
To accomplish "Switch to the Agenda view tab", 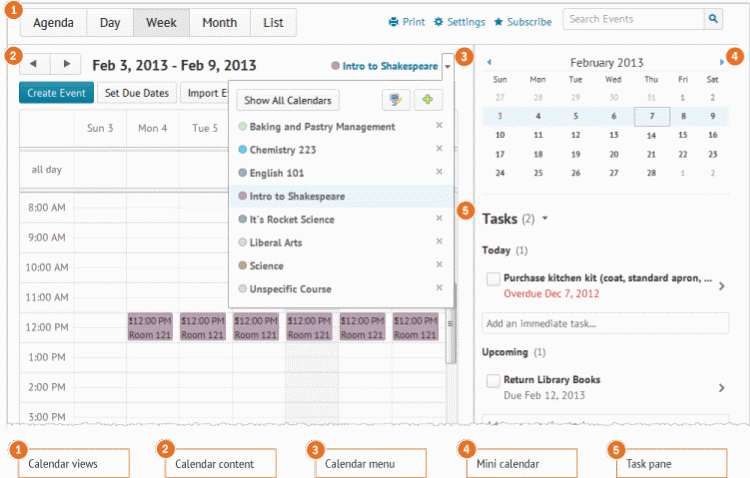I will pos(53,22).
